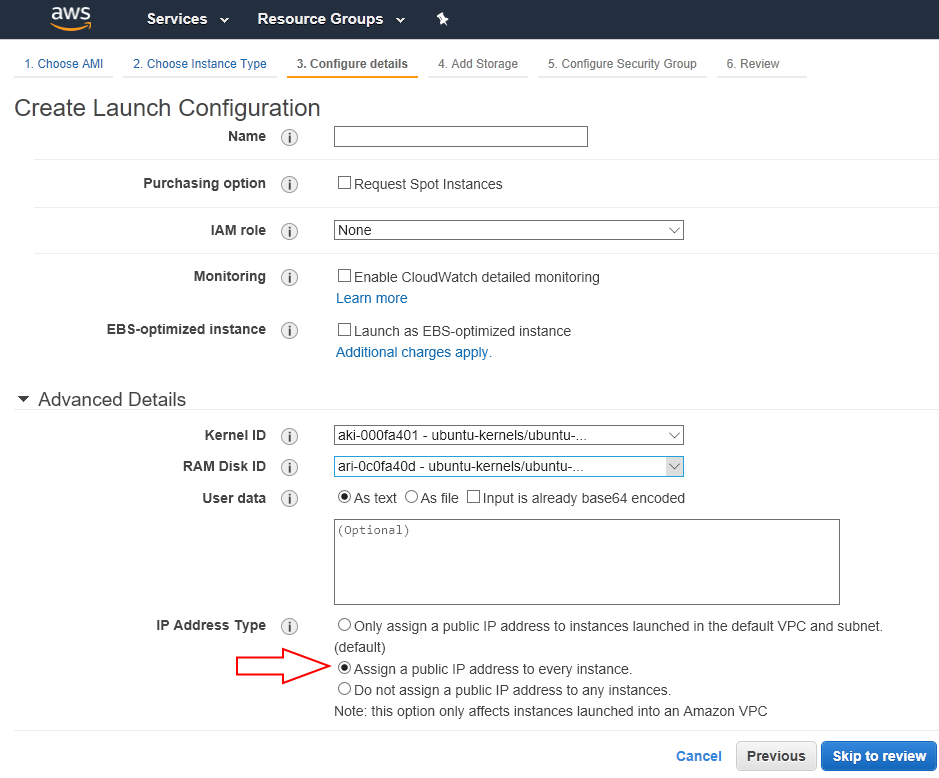Check Enable CloudWatch detailed monitoring

click(344, 276)
